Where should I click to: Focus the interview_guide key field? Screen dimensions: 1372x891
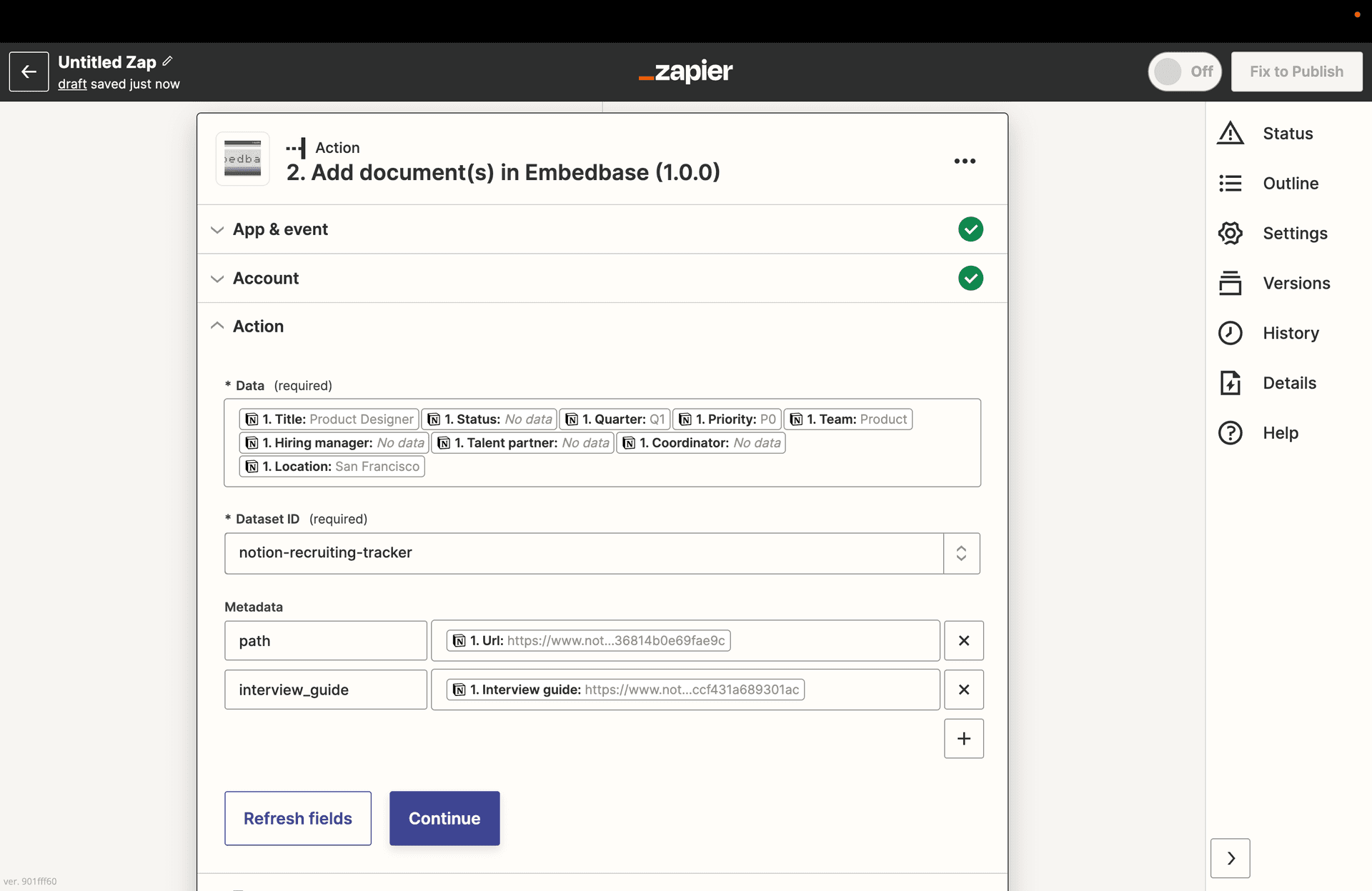(326, 690)
